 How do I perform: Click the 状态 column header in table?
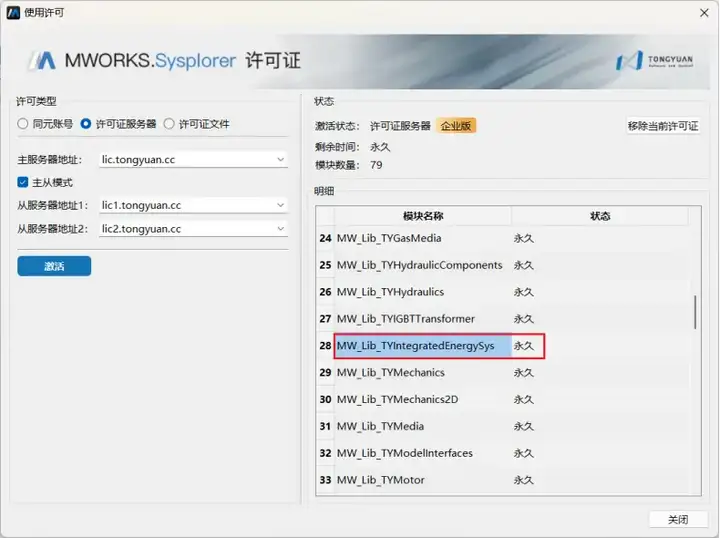tap(600, 216)
